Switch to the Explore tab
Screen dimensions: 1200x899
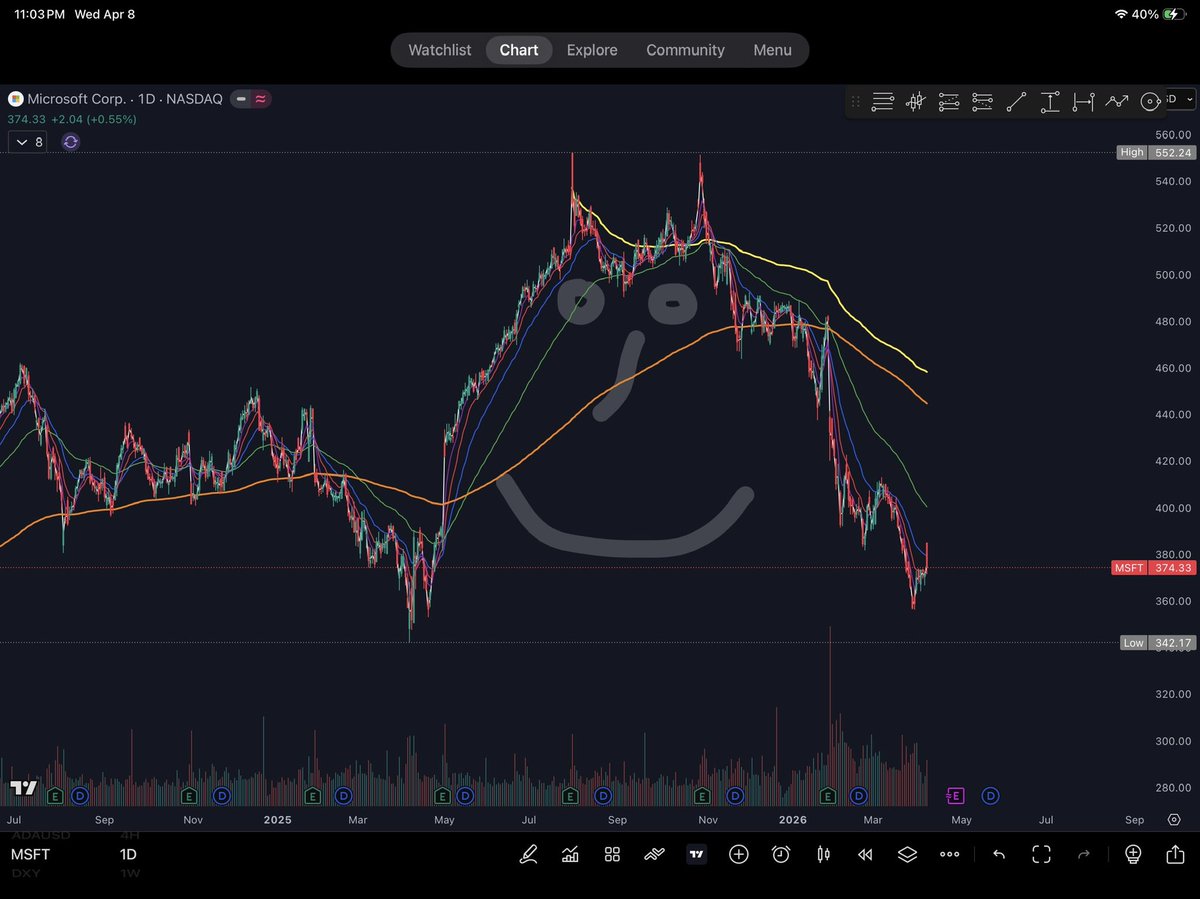(x=592, y=50)
